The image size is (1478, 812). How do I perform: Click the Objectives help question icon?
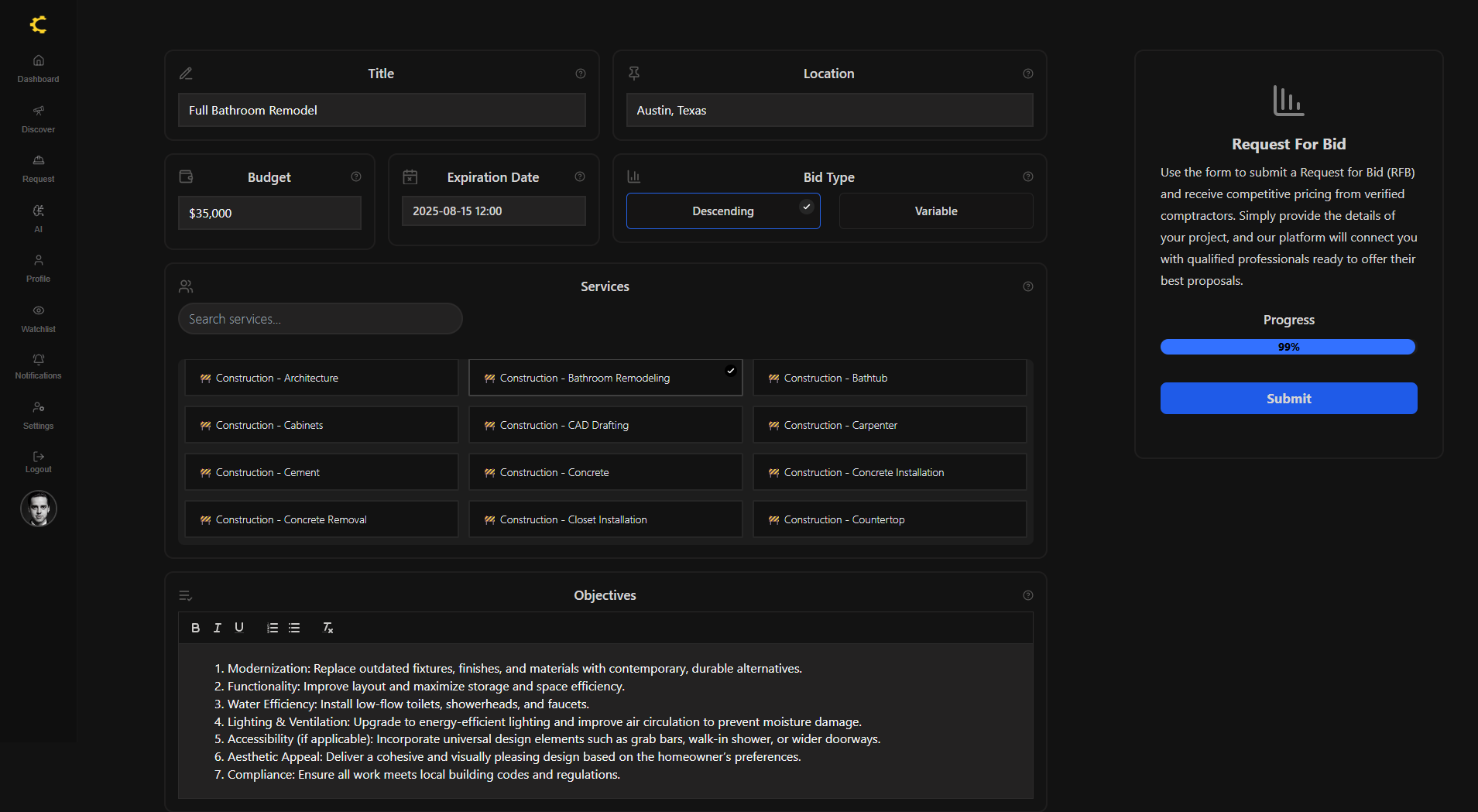click(x=1028, y=595)
